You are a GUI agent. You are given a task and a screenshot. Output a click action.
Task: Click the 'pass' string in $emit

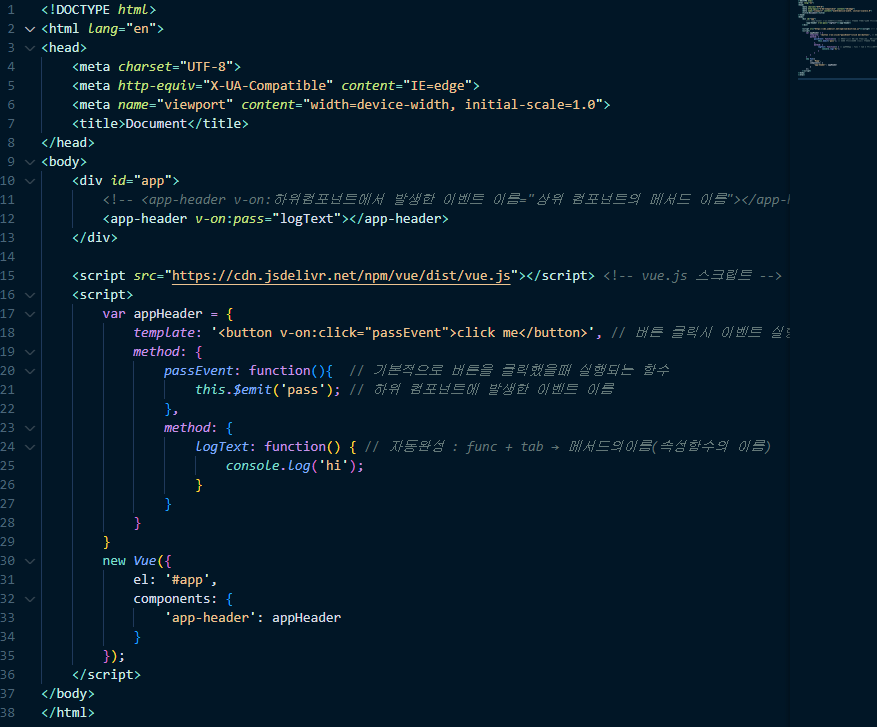pyautogui.click(x=303, y=390)
